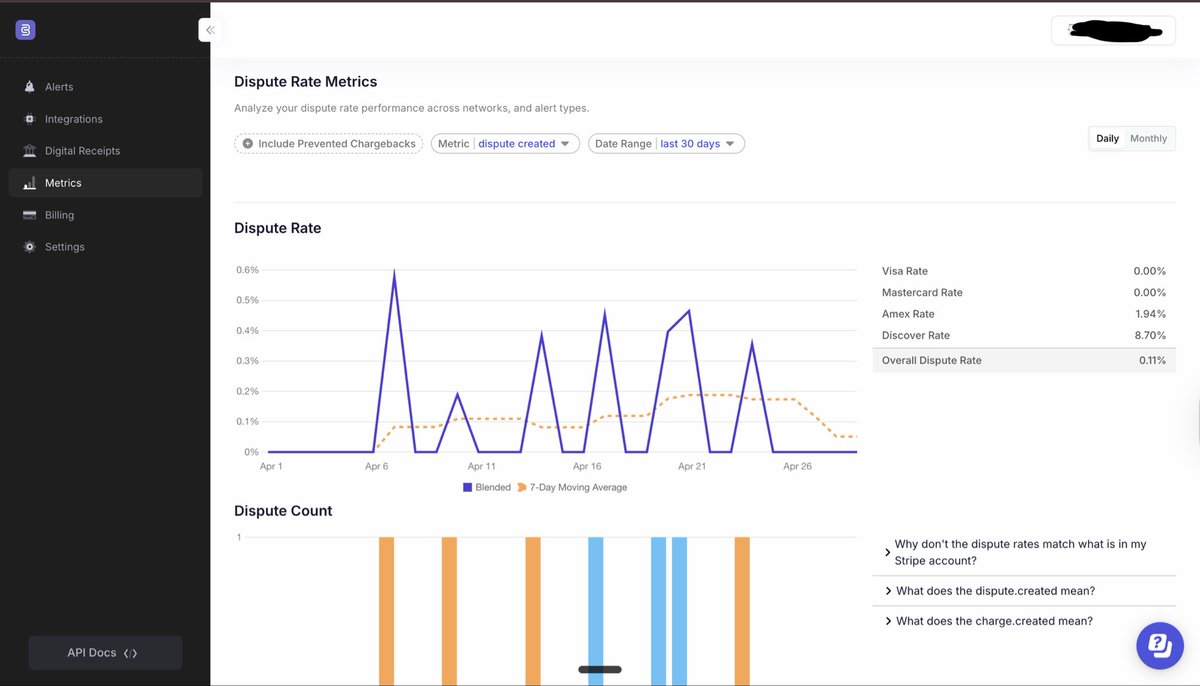
Task: Click the redacted account button at top right
Action: (1113, 31)
